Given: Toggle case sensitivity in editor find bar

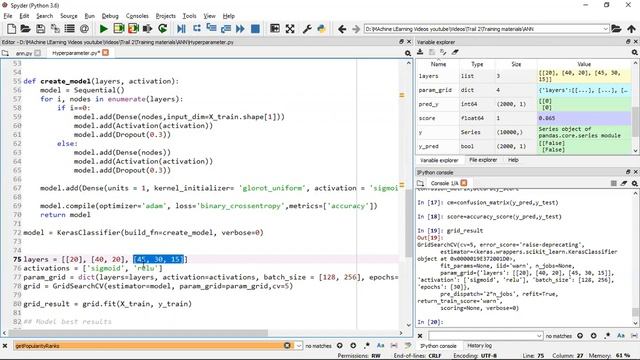Looking at the screenshot, I should tap(380, 346).
